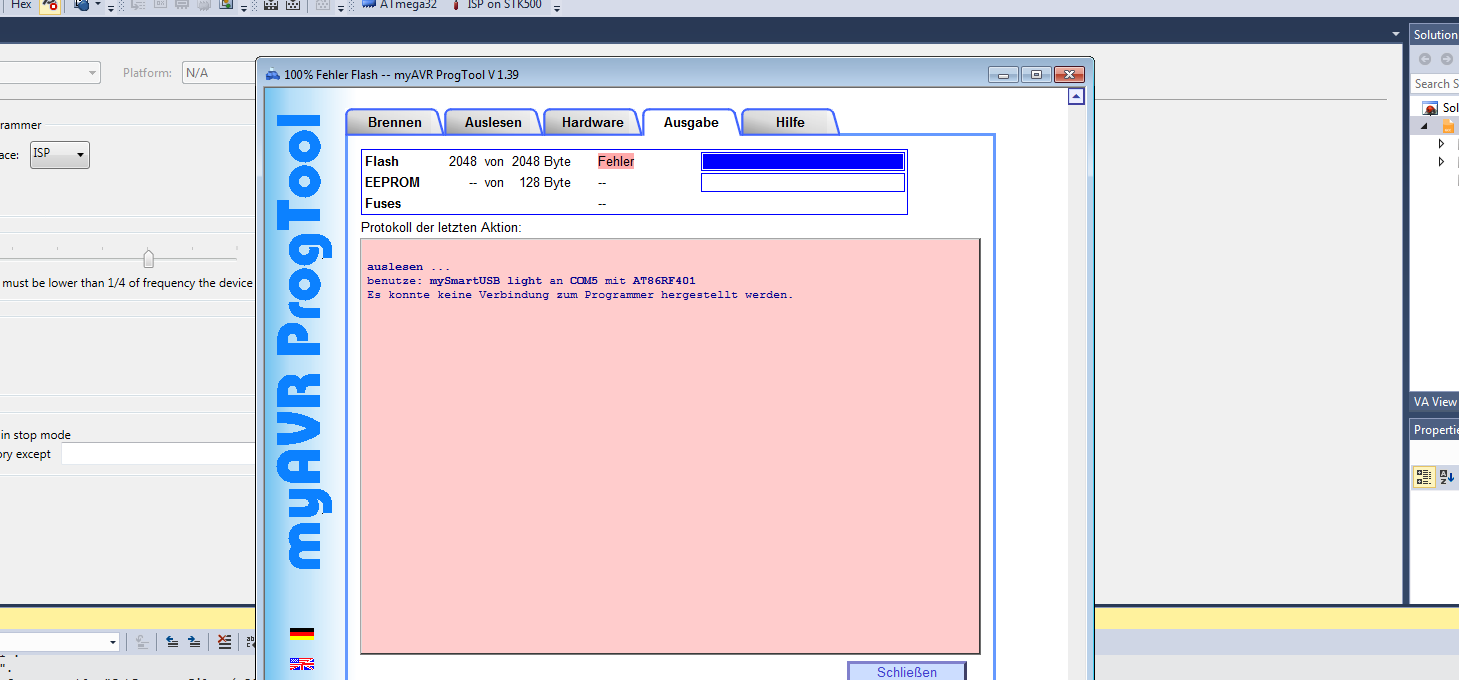Switch language to German via flag icon
This screenshot has height=680, width=1459.
pyautogui.click(x=302, y=633)
